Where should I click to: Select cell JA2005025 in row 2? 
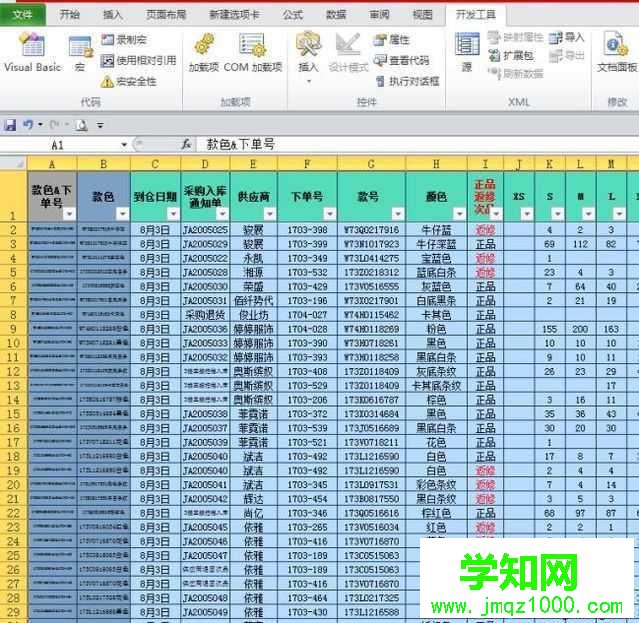pos(205,230)
